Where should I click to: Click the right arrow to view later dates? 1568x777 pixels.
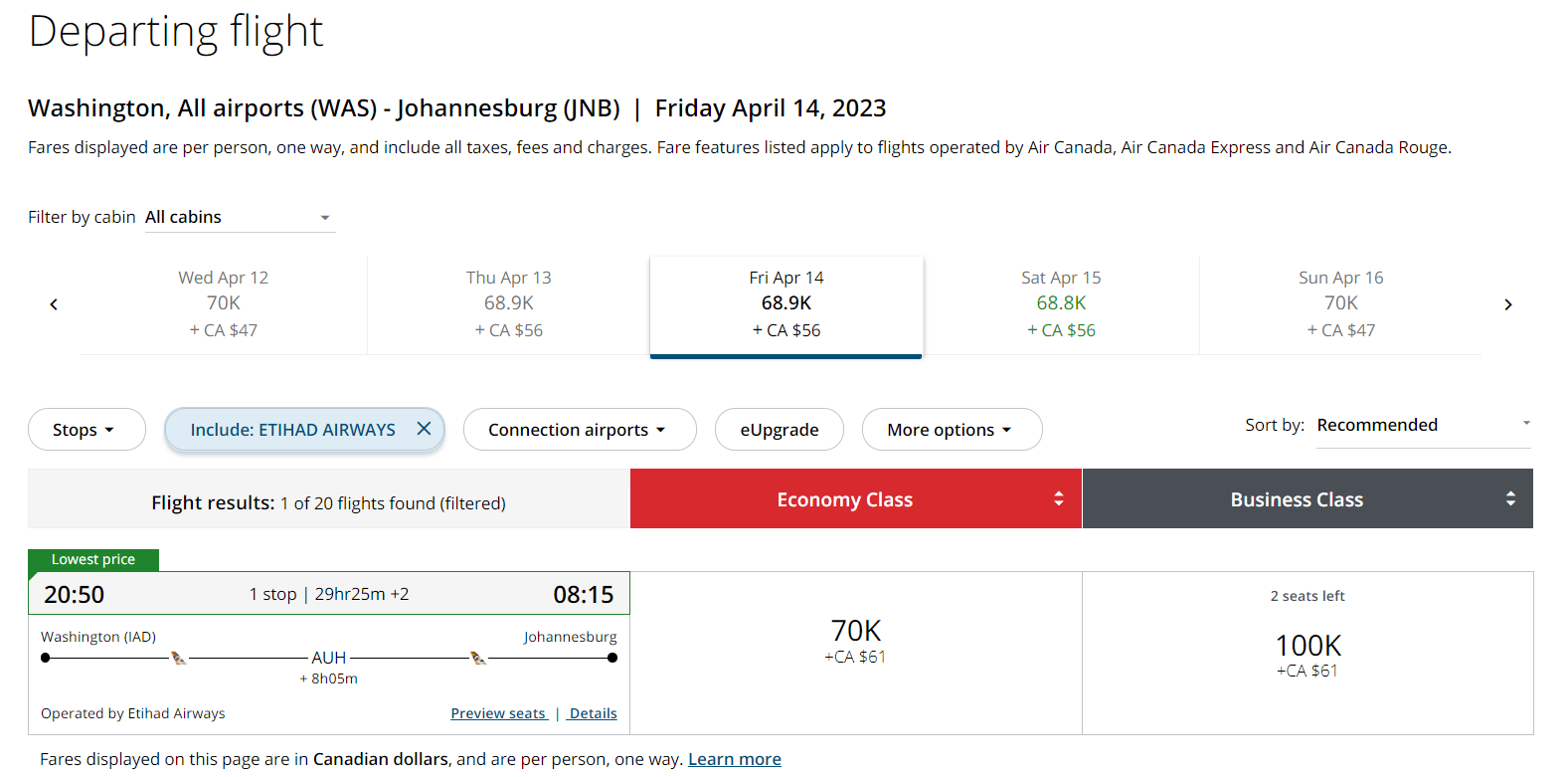pos(1508,304)
